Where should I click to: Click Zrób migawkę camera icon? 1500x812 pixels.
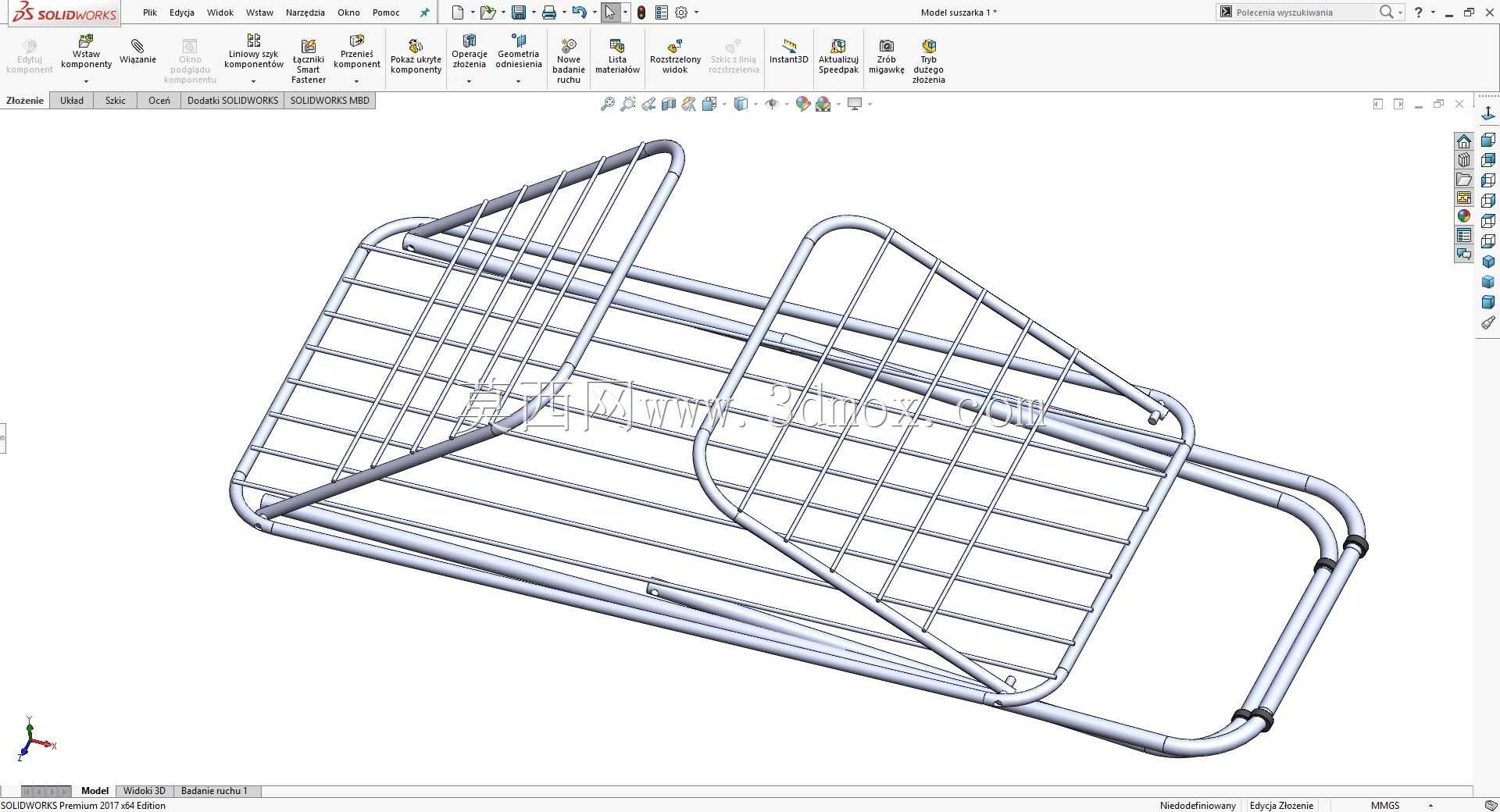point(886,56)
